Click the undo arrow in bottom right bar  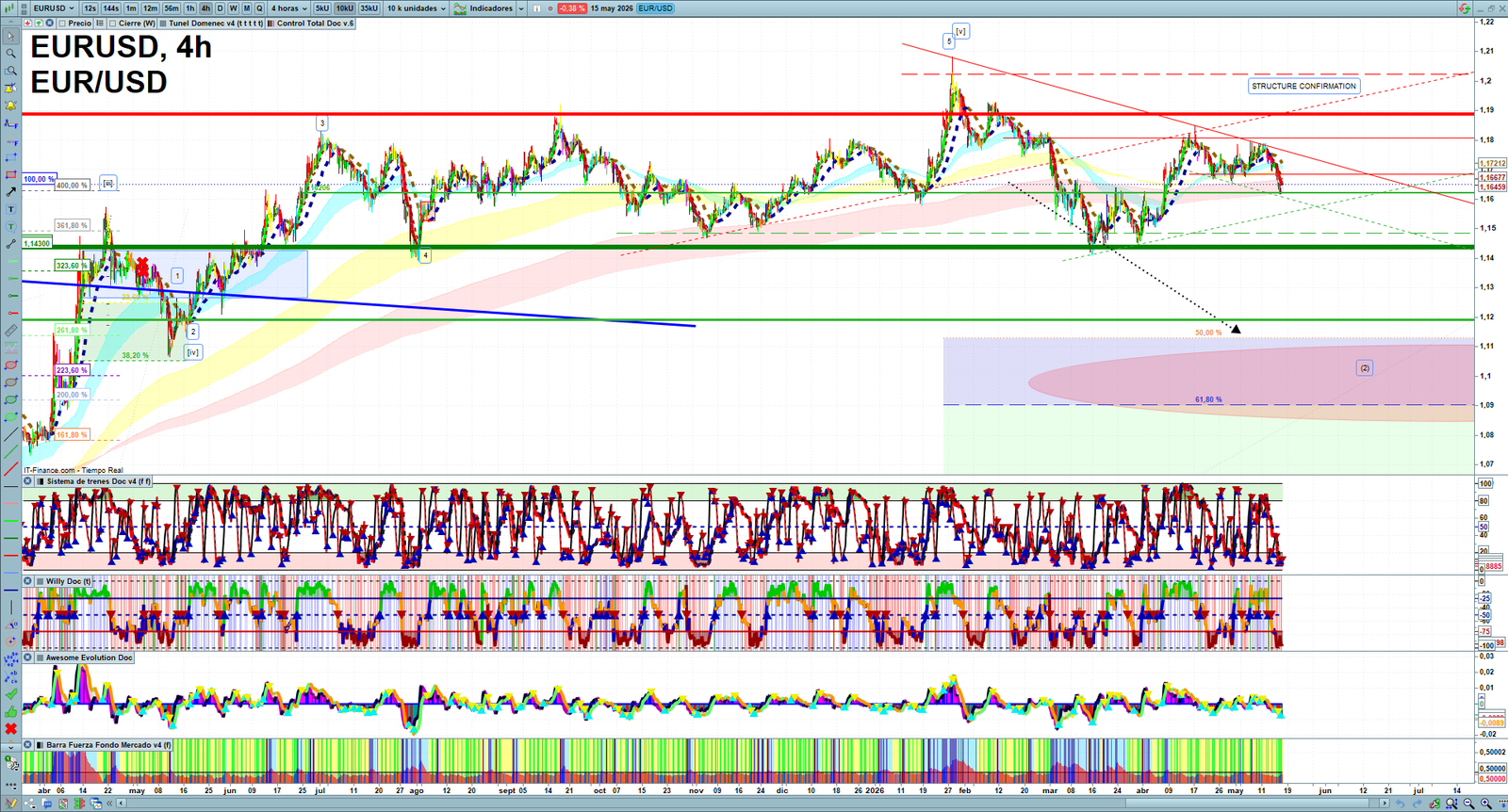click(x=1400, y=804)
